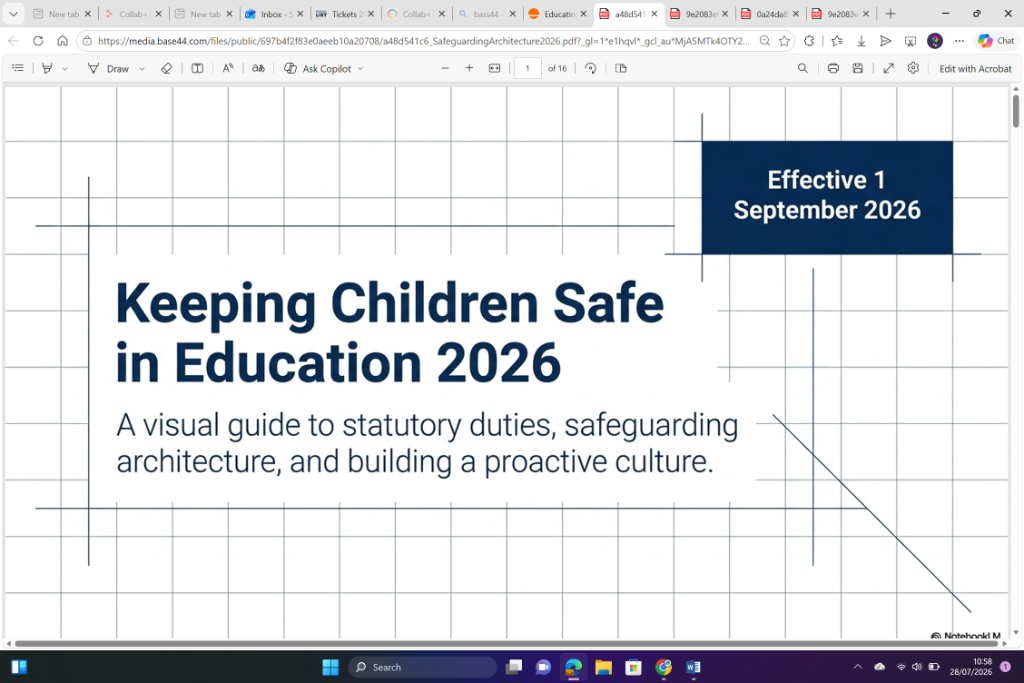Zoom in with the plus button

[x=469, y=68]
